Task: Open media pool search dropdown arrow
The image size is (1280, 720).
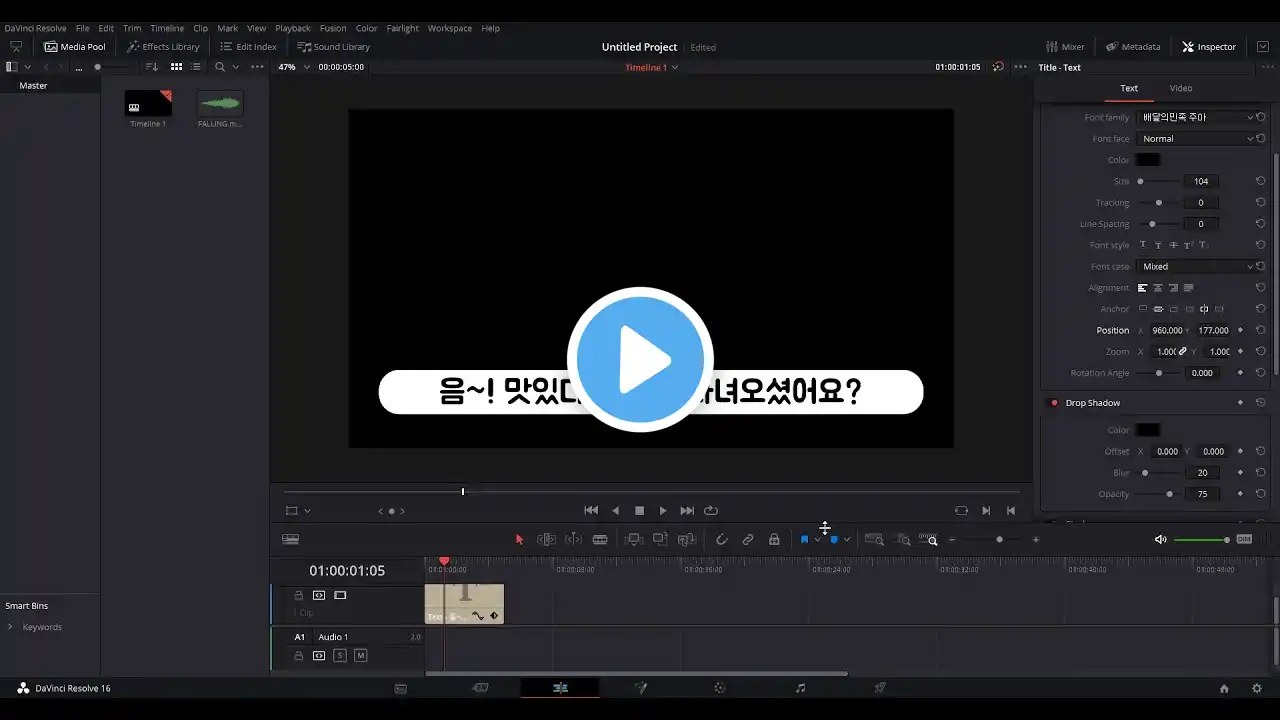Action: pos(235,67)
